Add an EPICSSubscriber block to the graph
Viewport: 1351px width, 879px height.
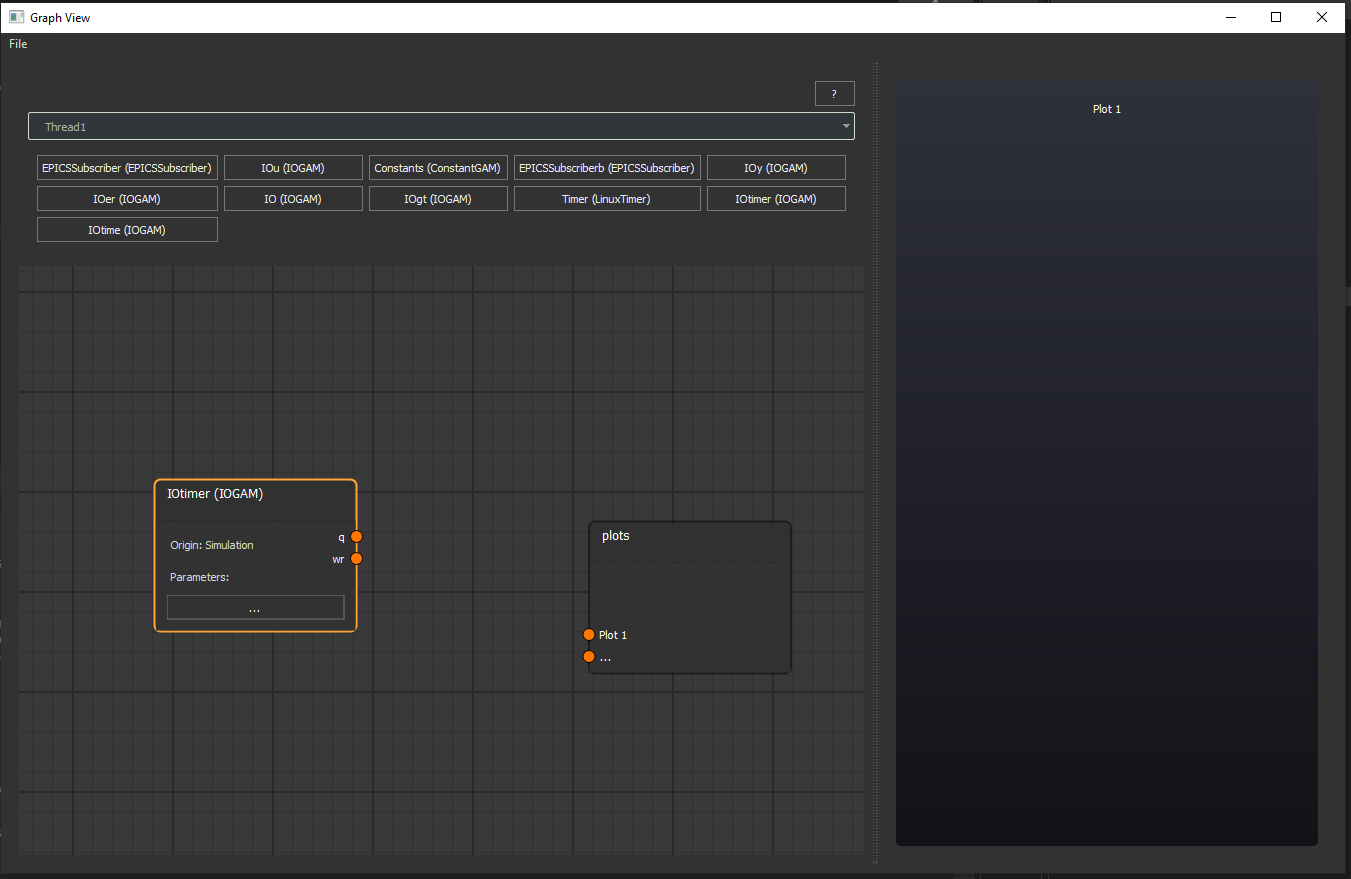[x=127, y=167]
